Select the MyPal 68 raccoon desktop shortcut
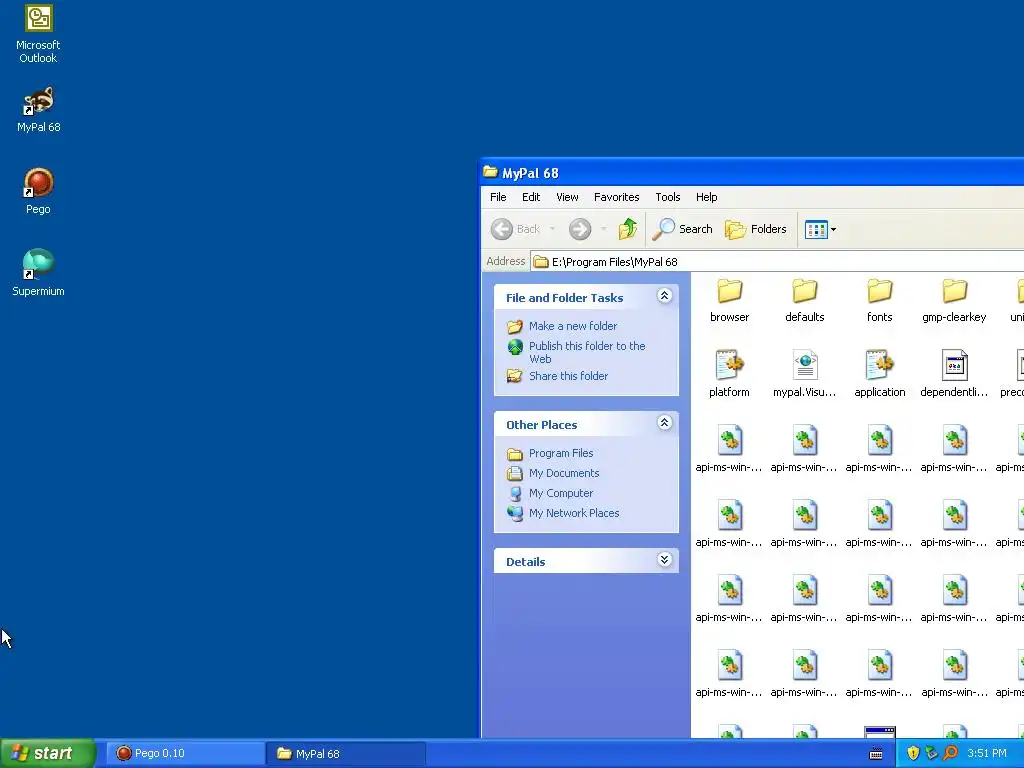 (38, 110)
